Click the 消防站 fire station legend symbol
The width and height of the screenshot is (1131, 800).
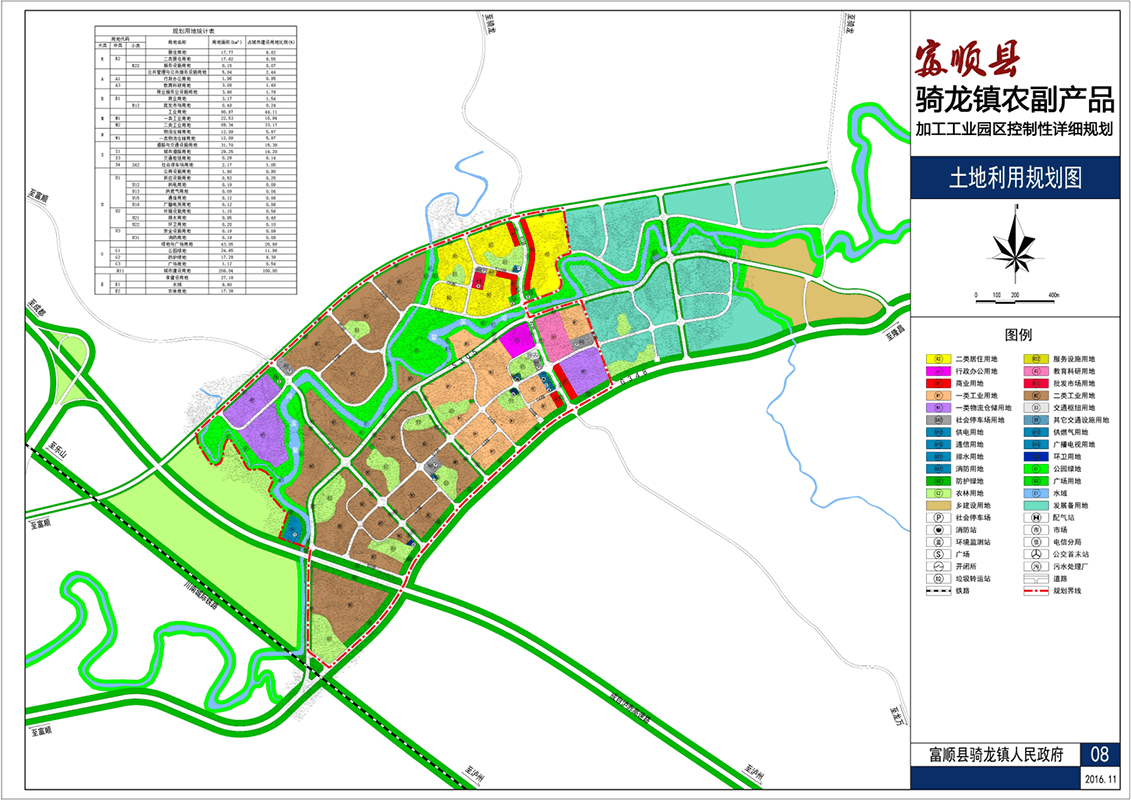coord(938,530)
